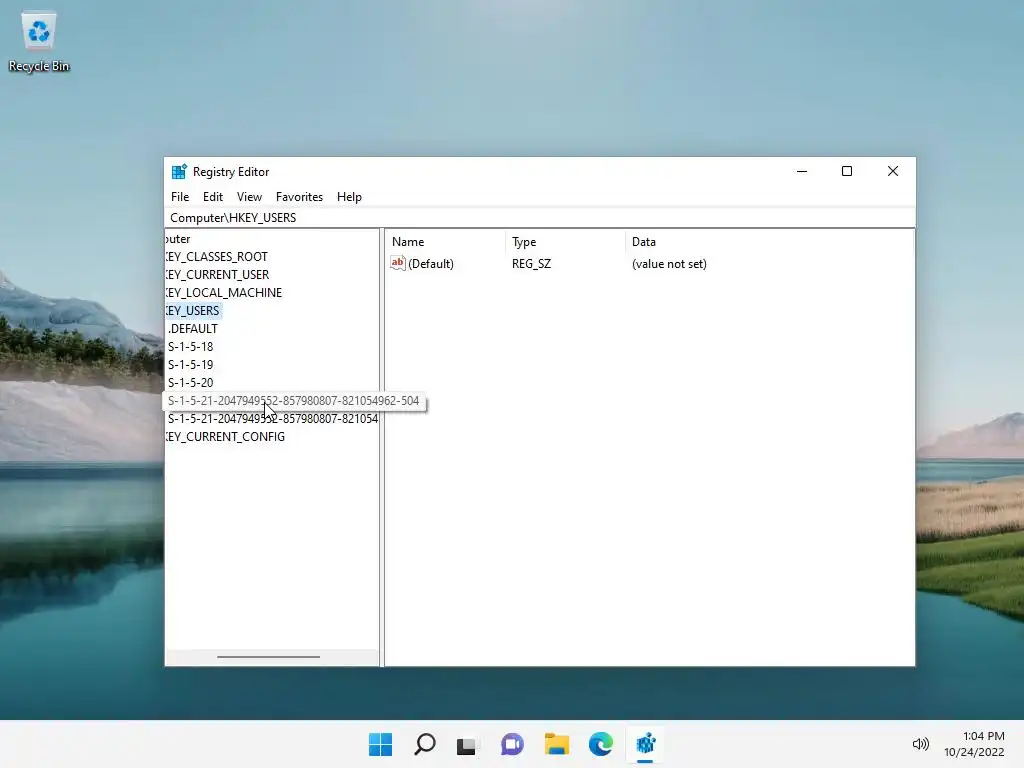Open File Explorer from the taskbar
The image size is (1024, 768).
point(557,744)
